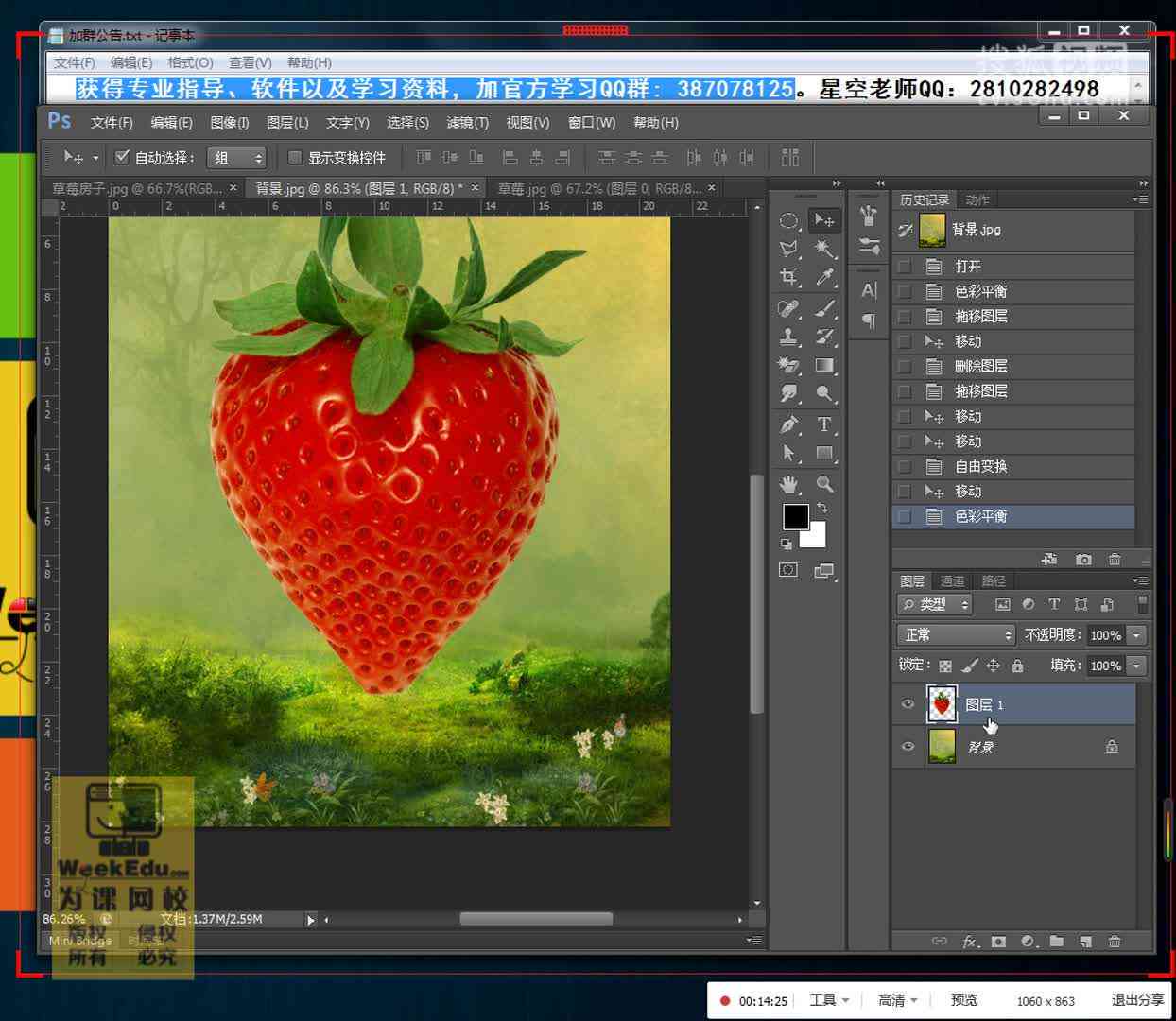This screenshot has width=1176, height=1021.
Task: Open opacity (不透明度) slider arrow
Action: tap(1137, 635)
